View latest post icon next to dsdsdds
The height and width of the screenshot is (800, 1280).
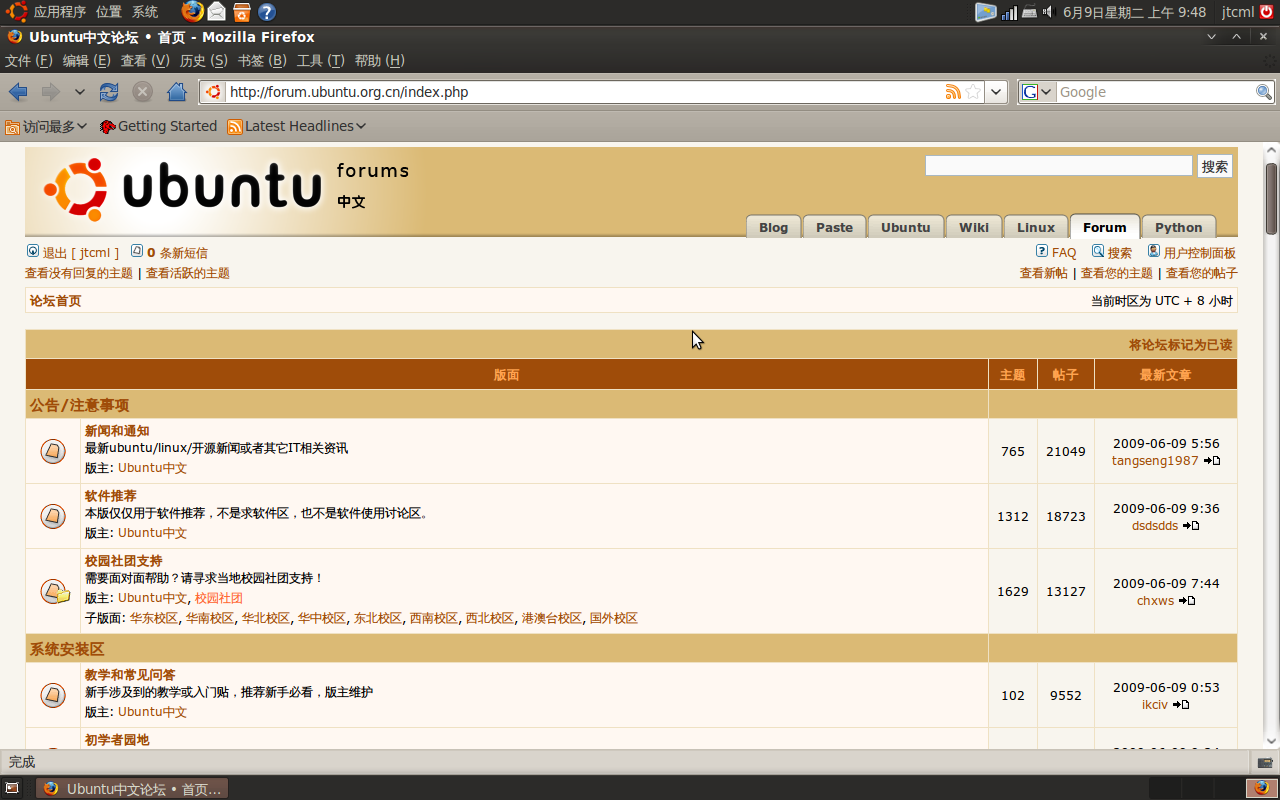[x=1191, y=526]
